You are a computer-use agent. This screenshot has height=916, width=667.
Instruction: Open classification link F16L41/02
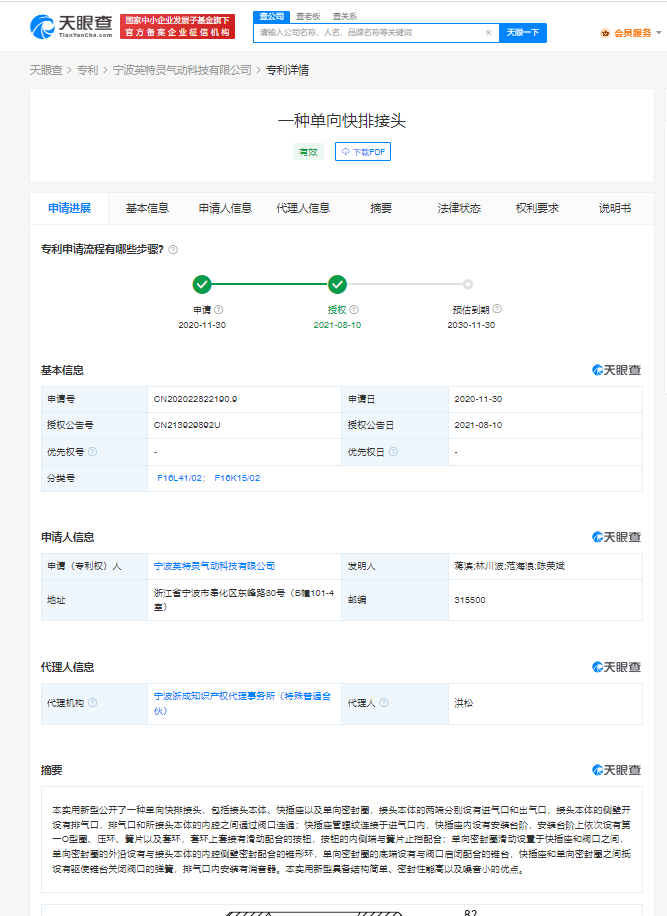pyautogui.click(x=181, y=478)
